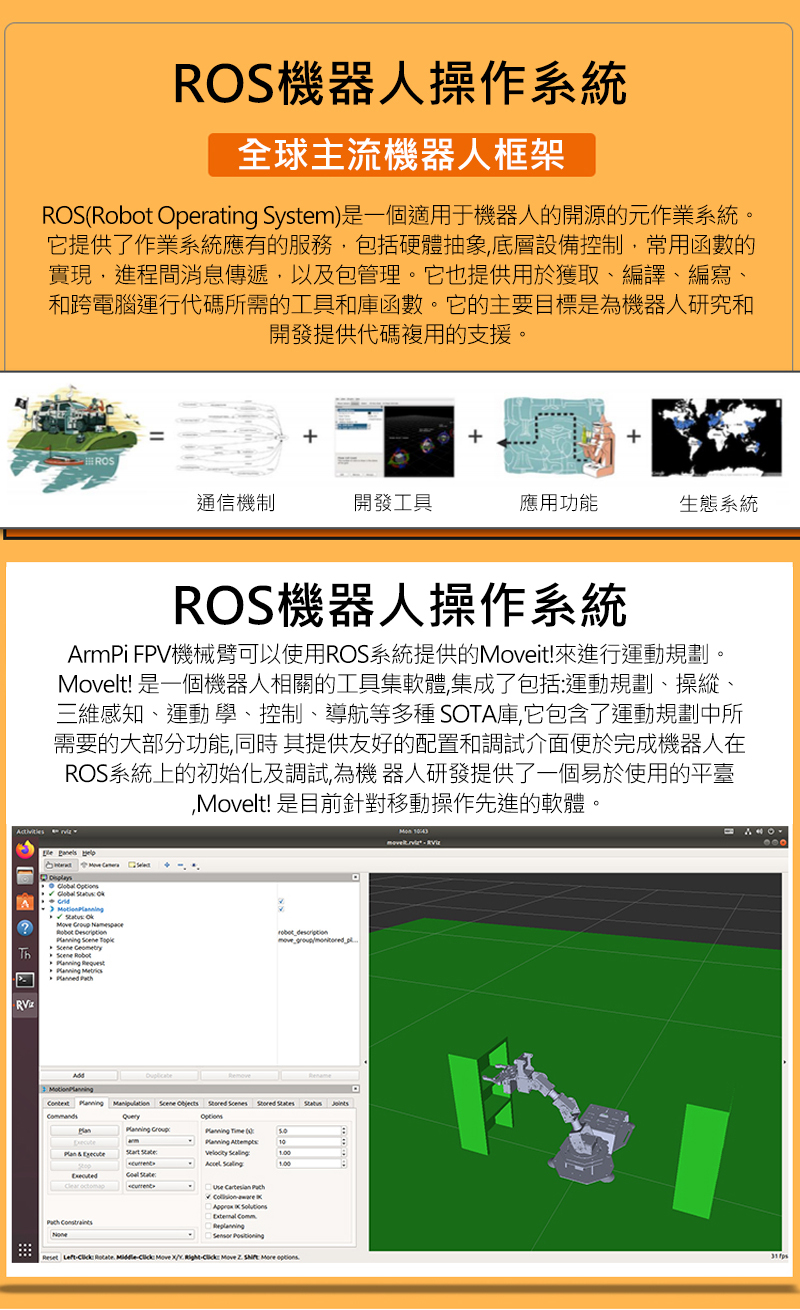Expand Planning Request
Screen dimensions: 800x1310
click(x=52, y=963)
